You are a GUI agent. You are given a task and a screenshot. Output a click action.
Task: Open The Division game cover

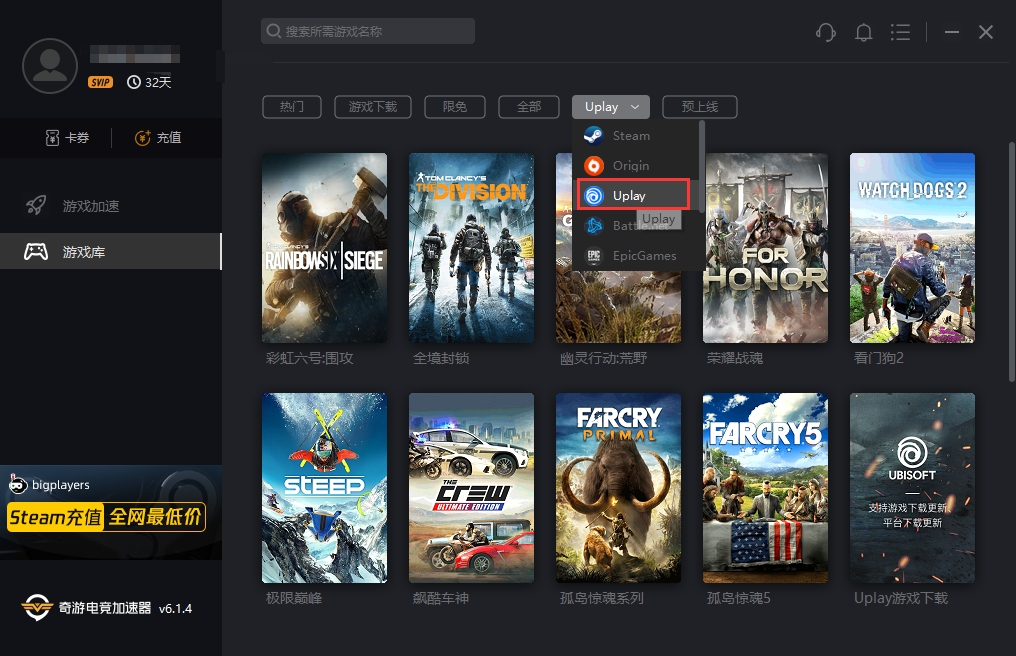coord(472,248)
